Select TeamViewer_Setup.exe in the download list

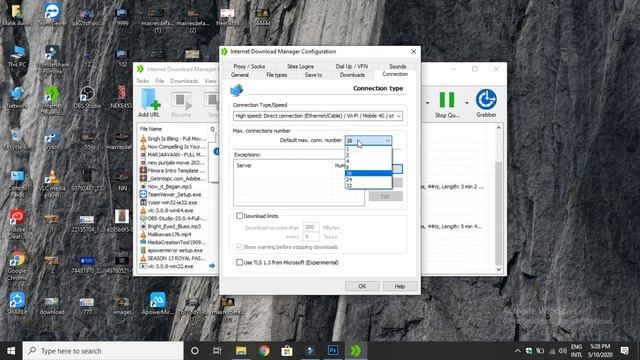[x=174, y=195]
